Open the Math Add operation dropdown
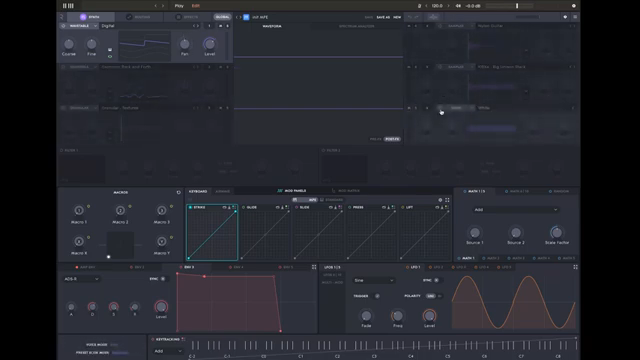Screen dimensions: 640x360 click(x=516, y=209)
